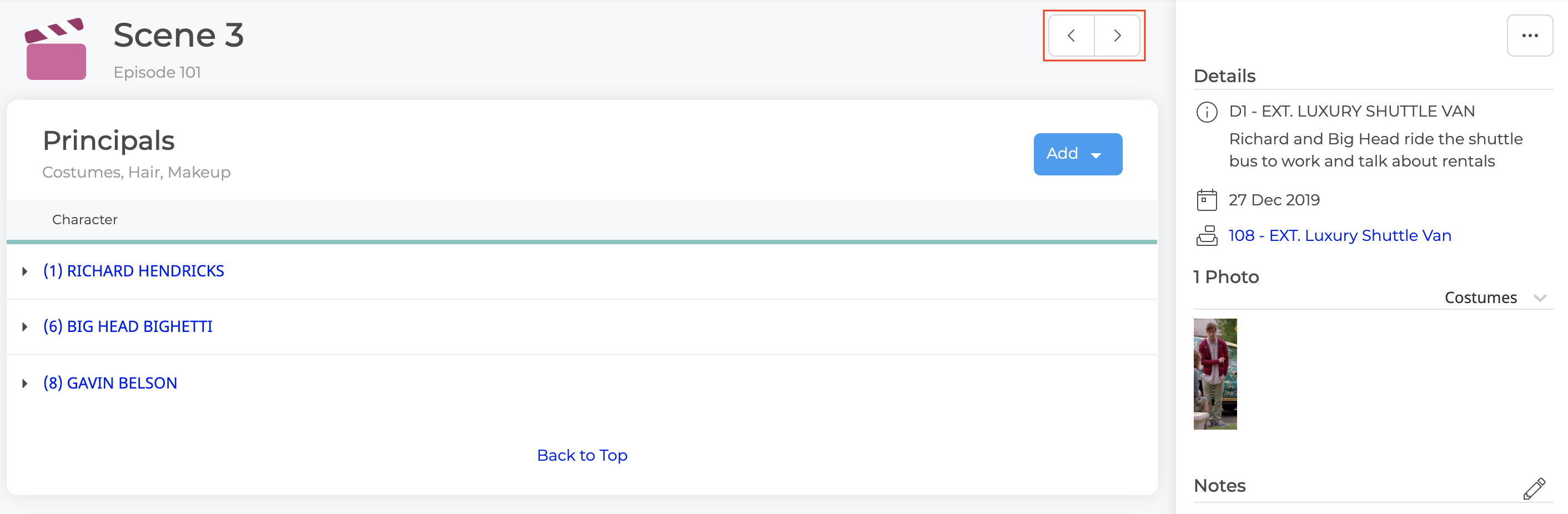Open the (6) BIG HEAD BIGHETTI link
Image resolution: width=1568 pixels, height=514 pixels.
click(128, 326)
